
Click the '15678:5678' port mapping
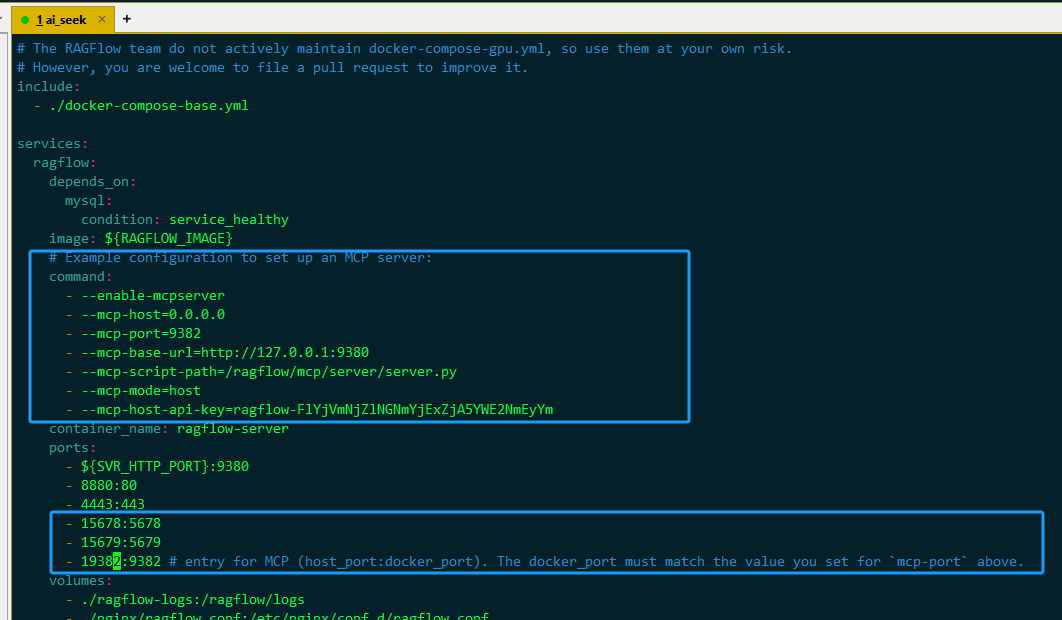(121, 523)
